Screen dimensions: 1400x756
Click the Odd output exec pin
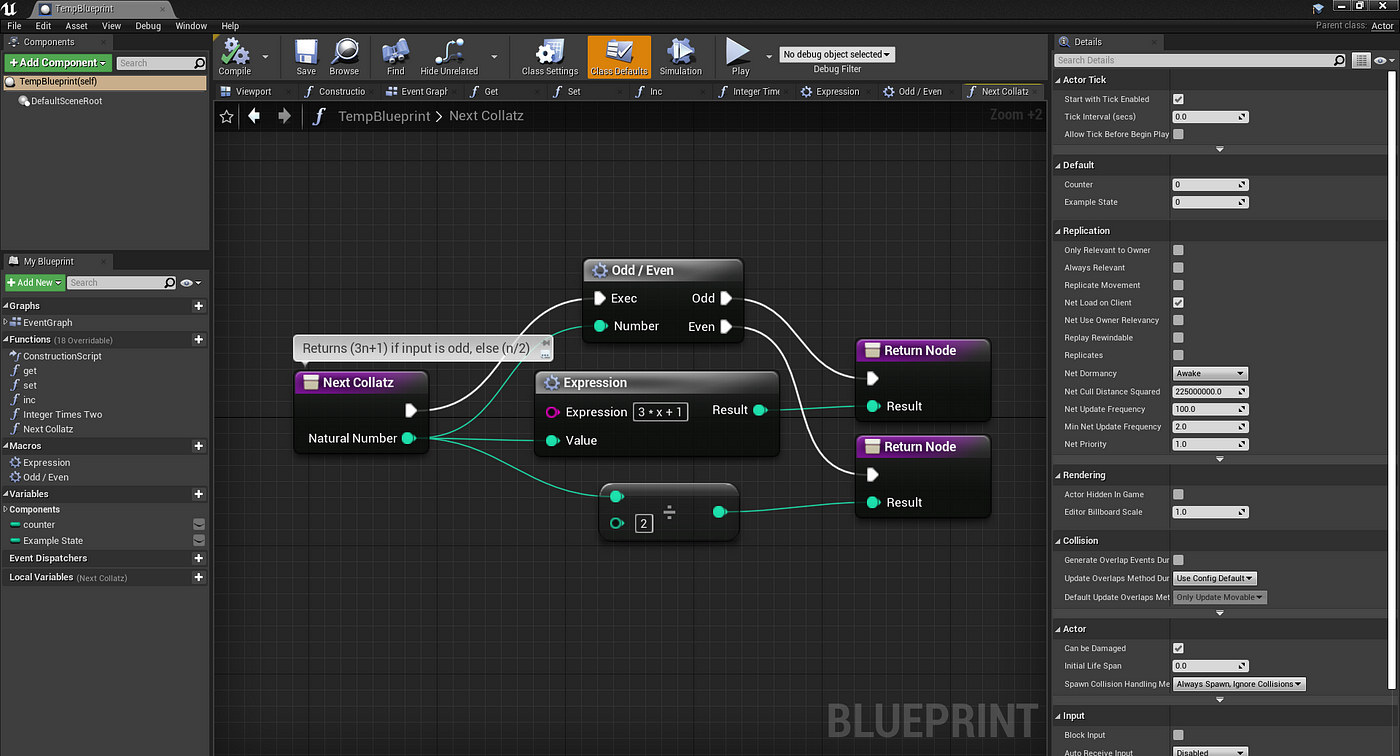tap(727, 298)
